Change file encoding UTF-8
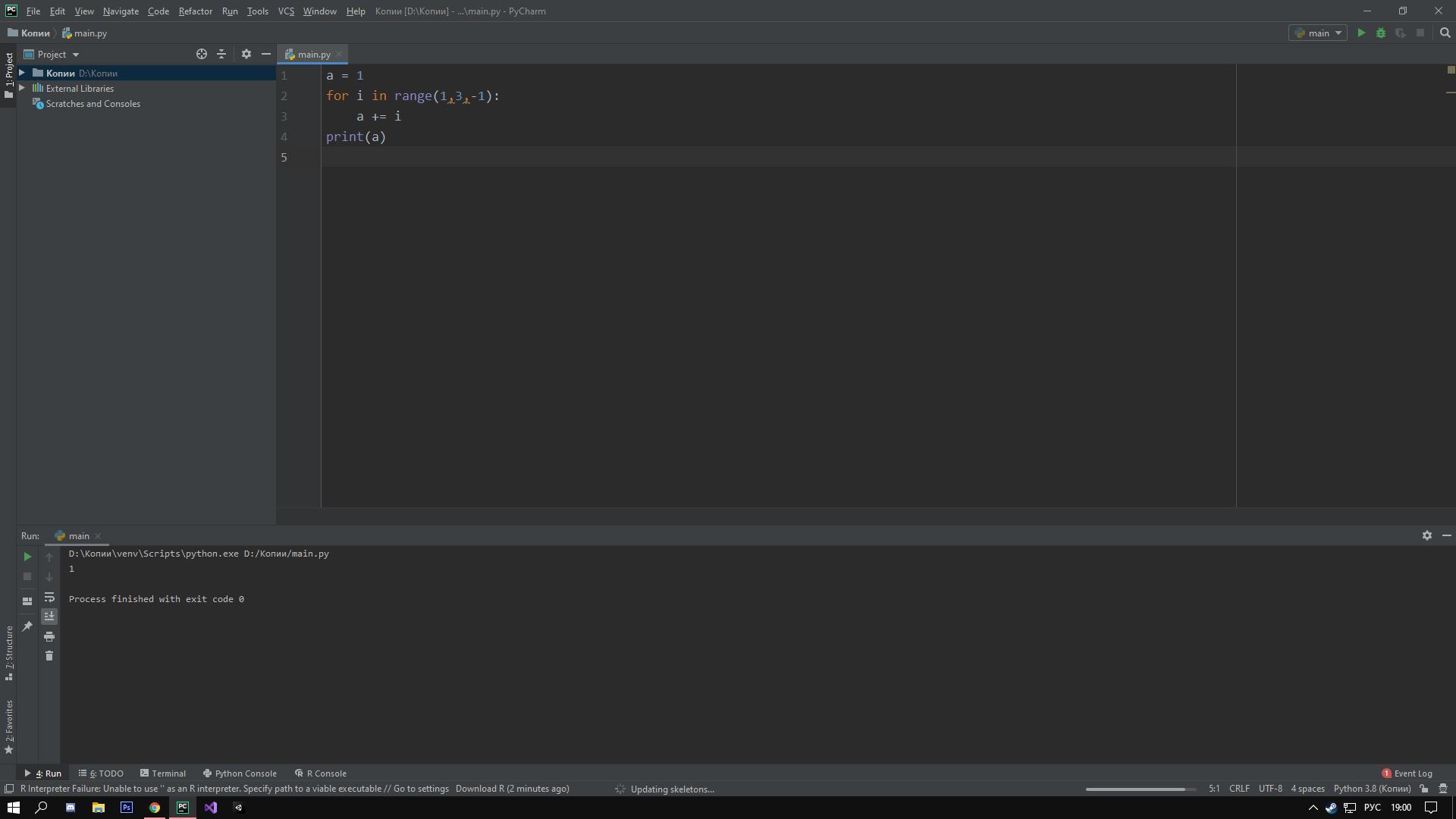Viewport: 1456px width, 819px height. (x=1270, y=789)
